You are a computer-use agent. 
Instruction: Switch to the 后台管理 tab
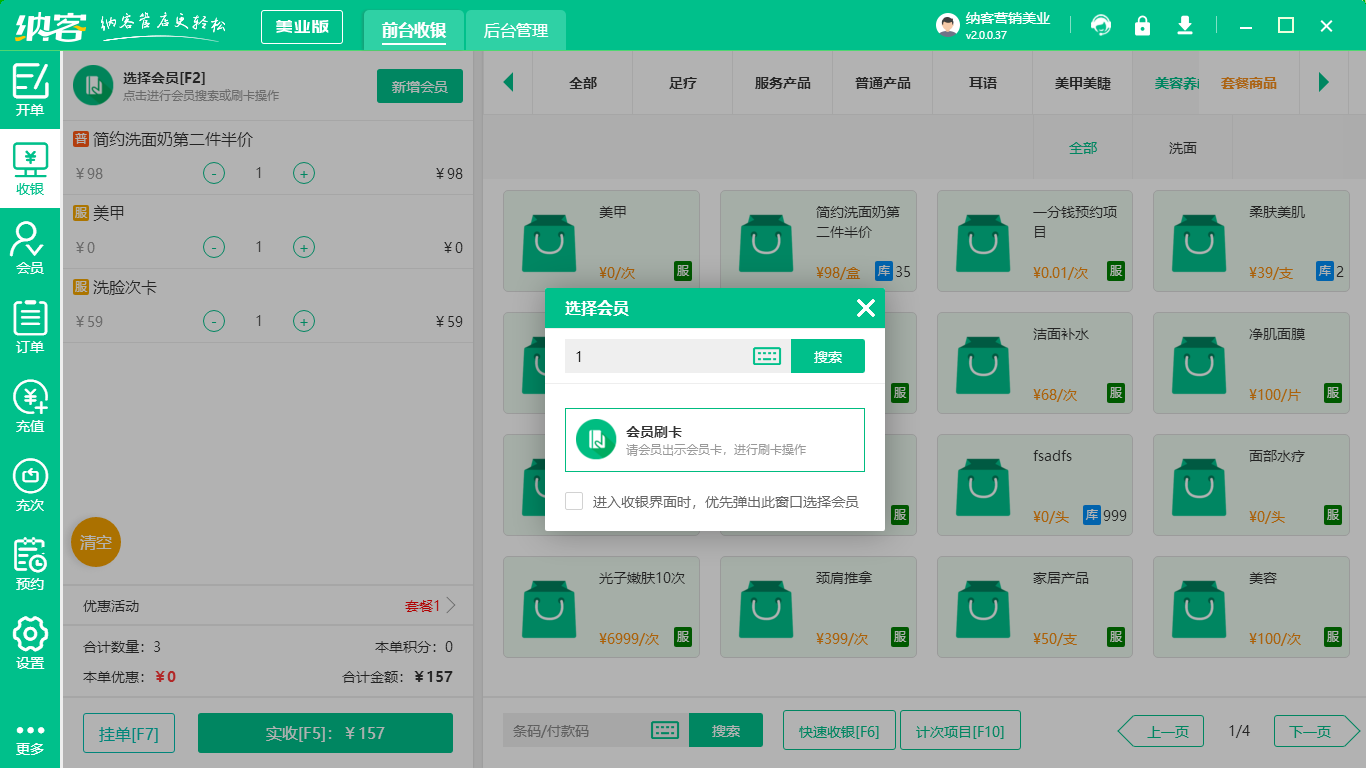pos(516,30)
